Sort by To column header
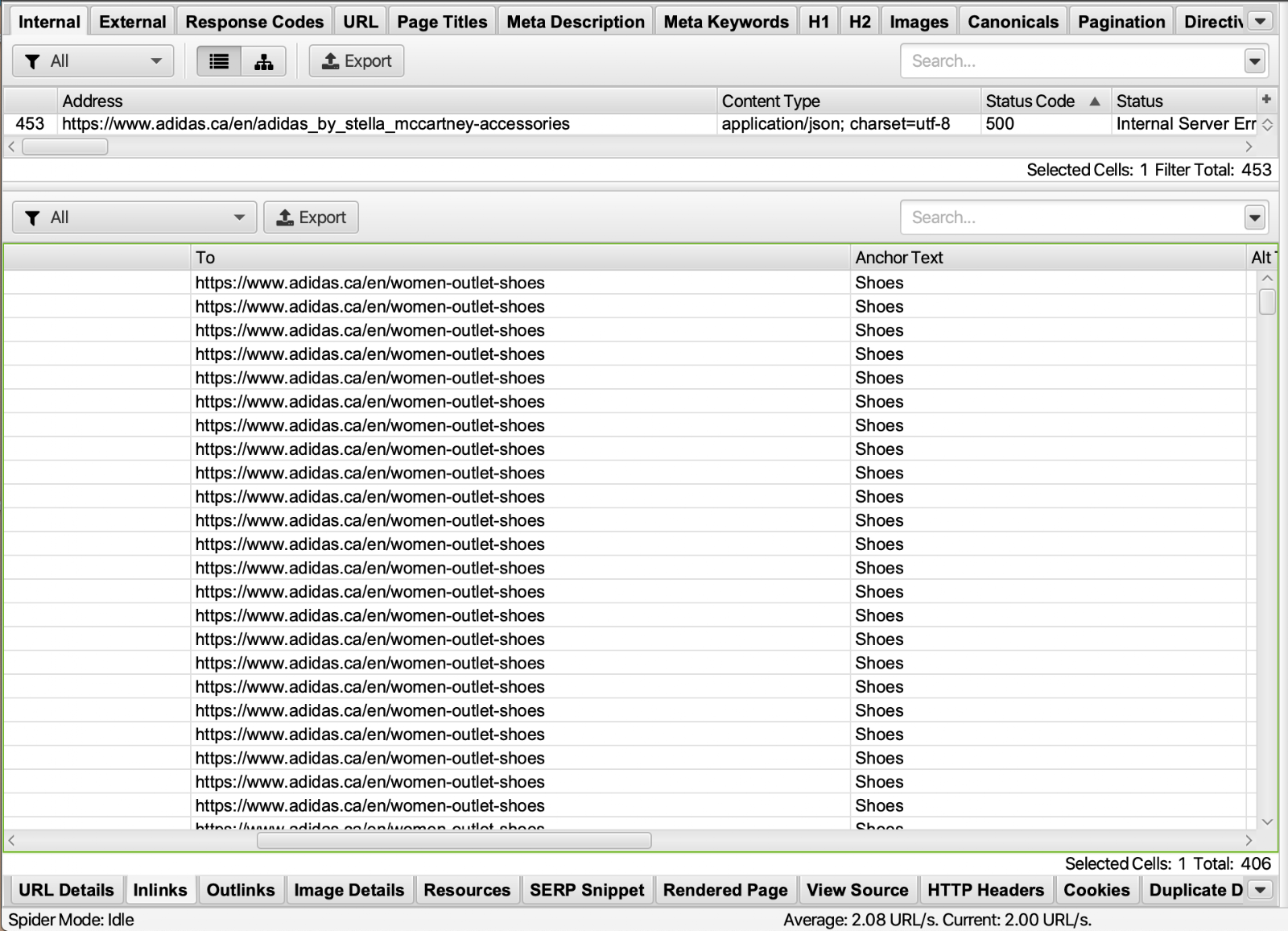The height and width of the screenshot is (931, 1288). 520,258
